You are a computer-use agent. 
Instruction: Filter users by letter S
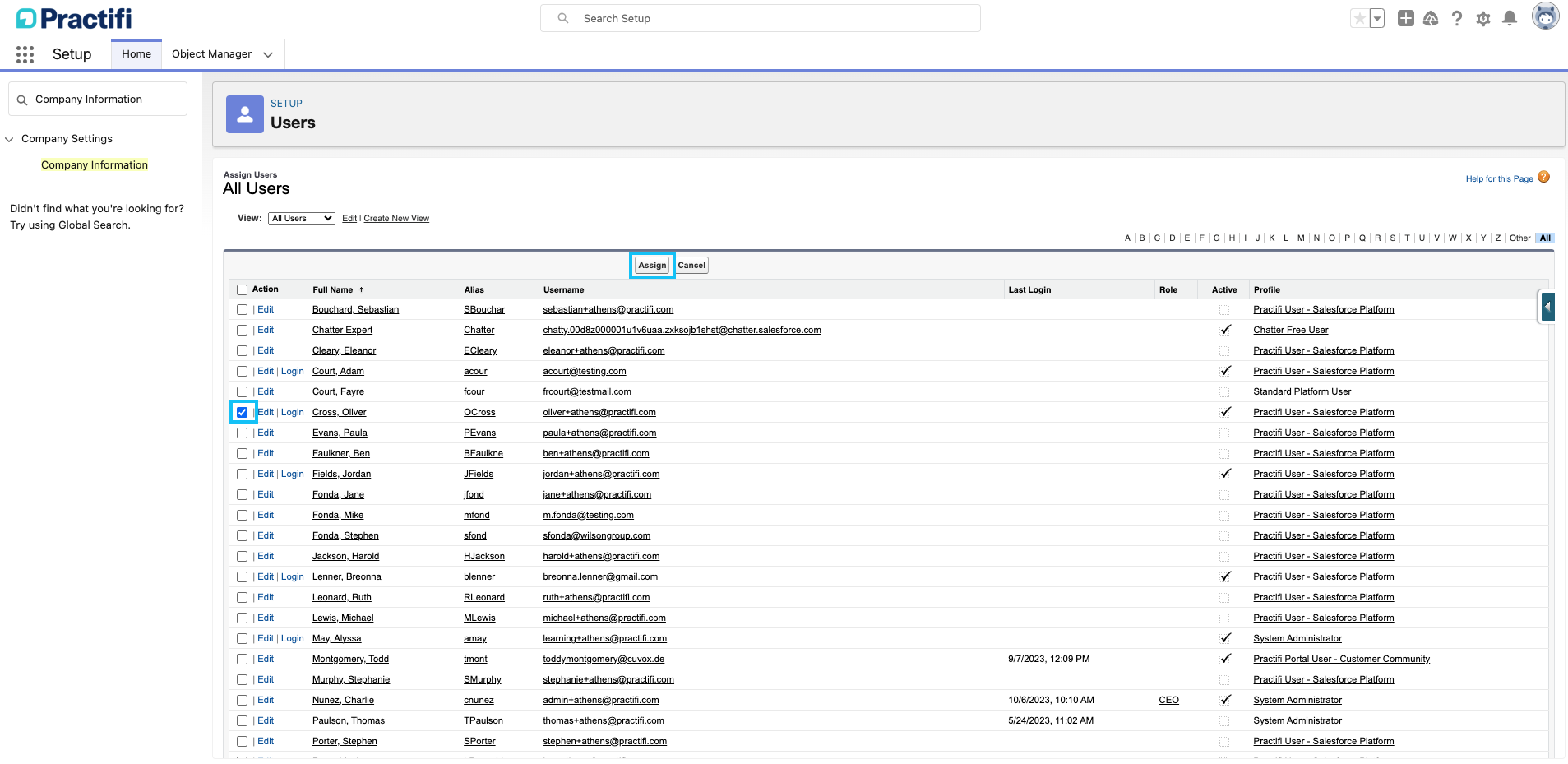tap(1392, 238)
